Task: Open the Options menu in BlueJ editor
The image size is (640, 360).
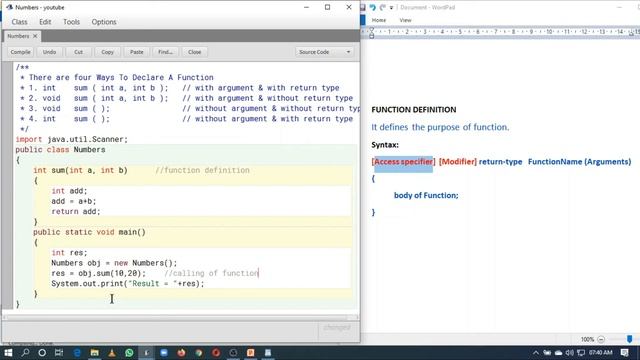Action: click(x=104, y=22)
